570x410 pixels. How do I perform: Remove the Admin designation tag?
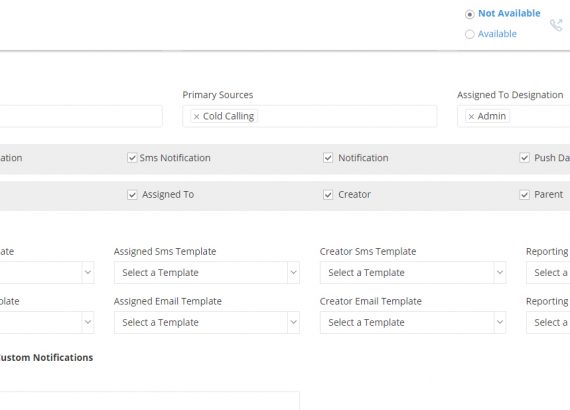tap(471, 116)
